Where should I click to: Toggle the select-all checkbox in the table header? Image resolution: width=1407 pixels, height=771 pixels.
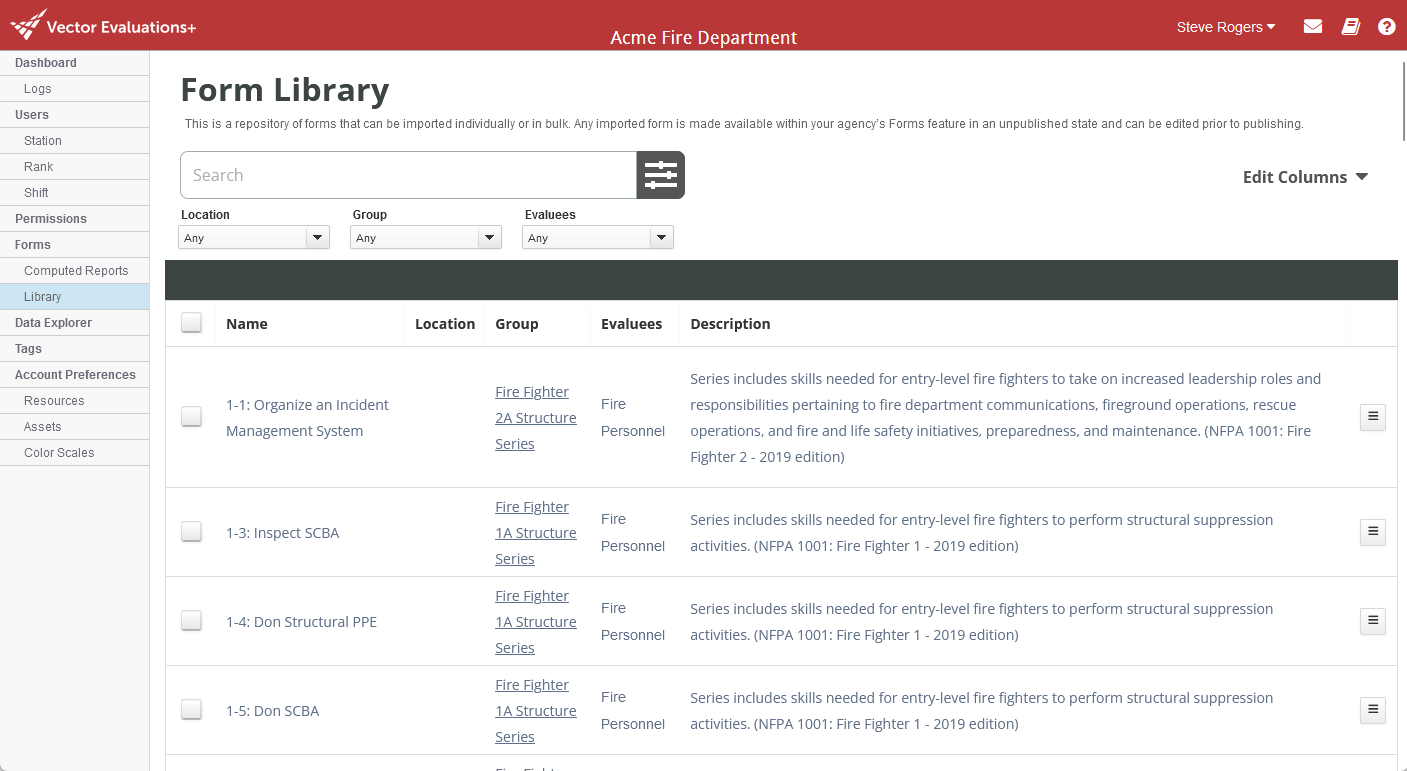pyautogui.click(x=191, y=322)
